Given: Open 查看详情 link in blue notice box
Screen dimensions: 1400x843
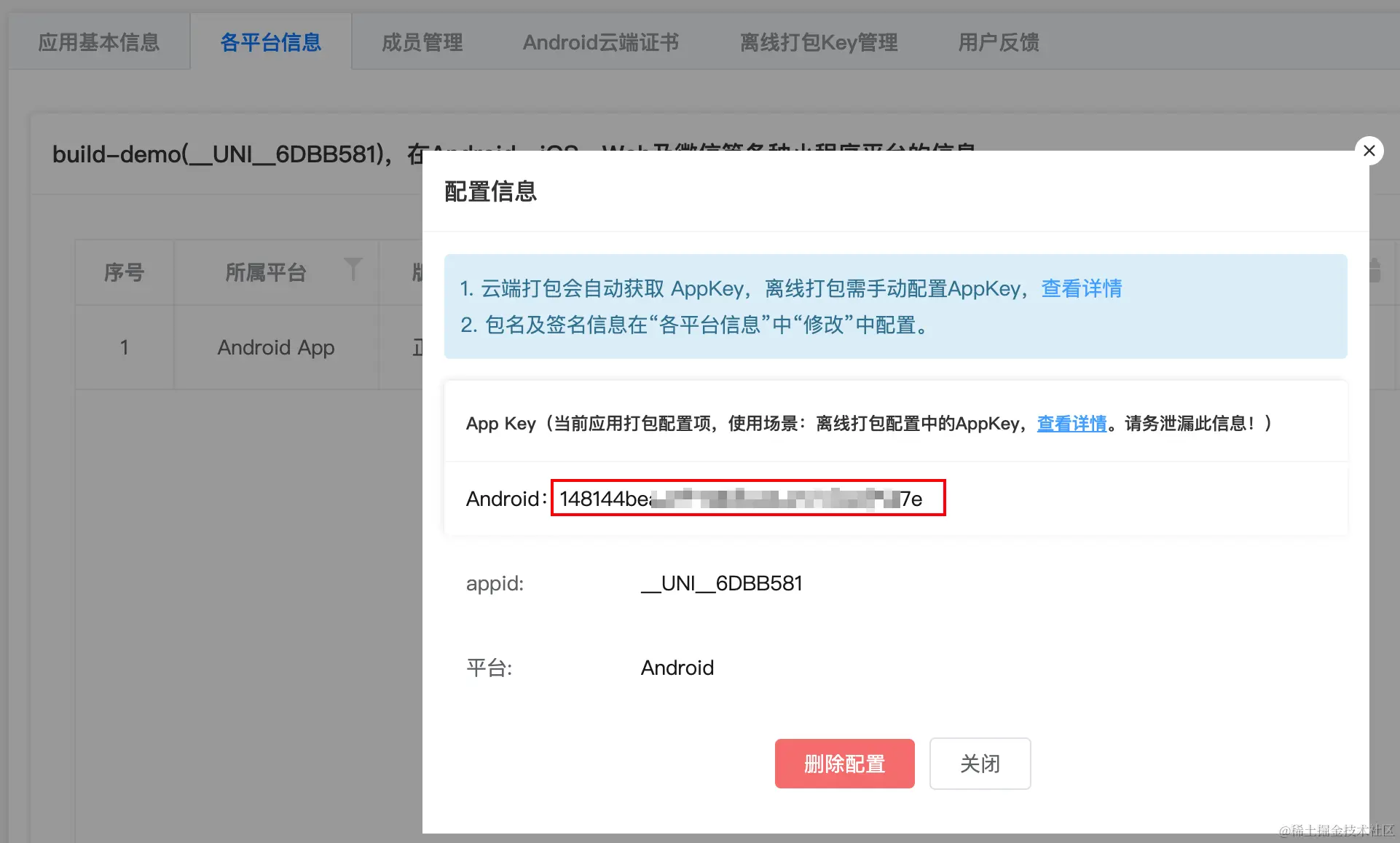Looking at the screenshot, I should coord(1081,289).
